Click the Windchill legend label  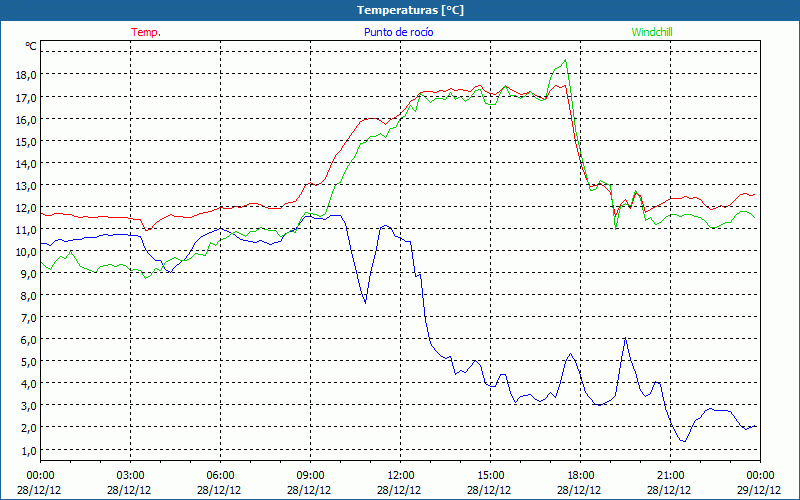[652, 32]
